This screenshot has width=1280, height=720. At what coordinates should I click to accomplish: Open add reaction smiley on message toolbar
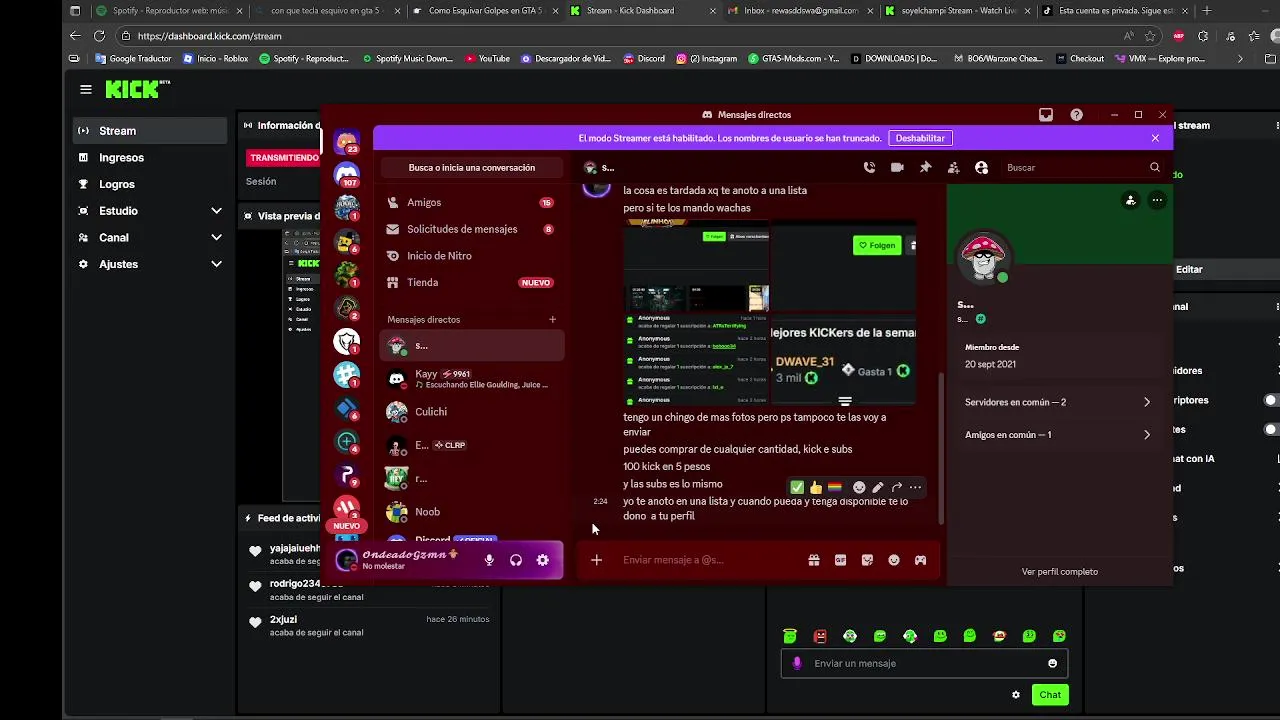point(859,487)
